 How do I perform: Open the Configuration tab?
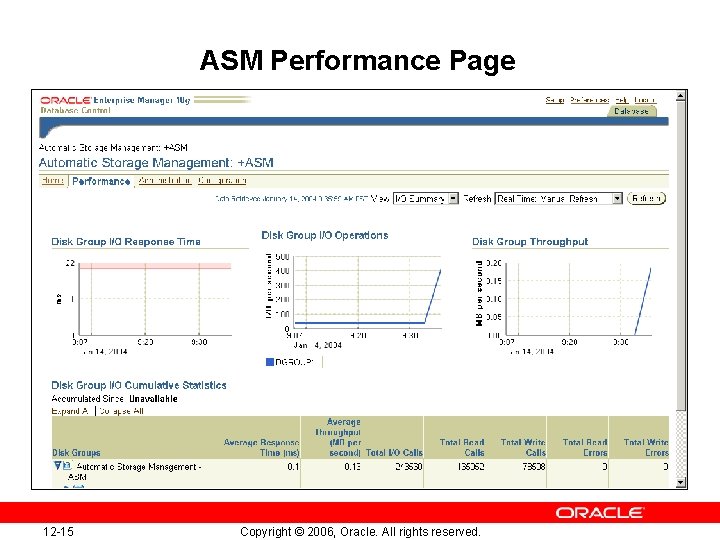pyautogui.click(x=222, y=180)
